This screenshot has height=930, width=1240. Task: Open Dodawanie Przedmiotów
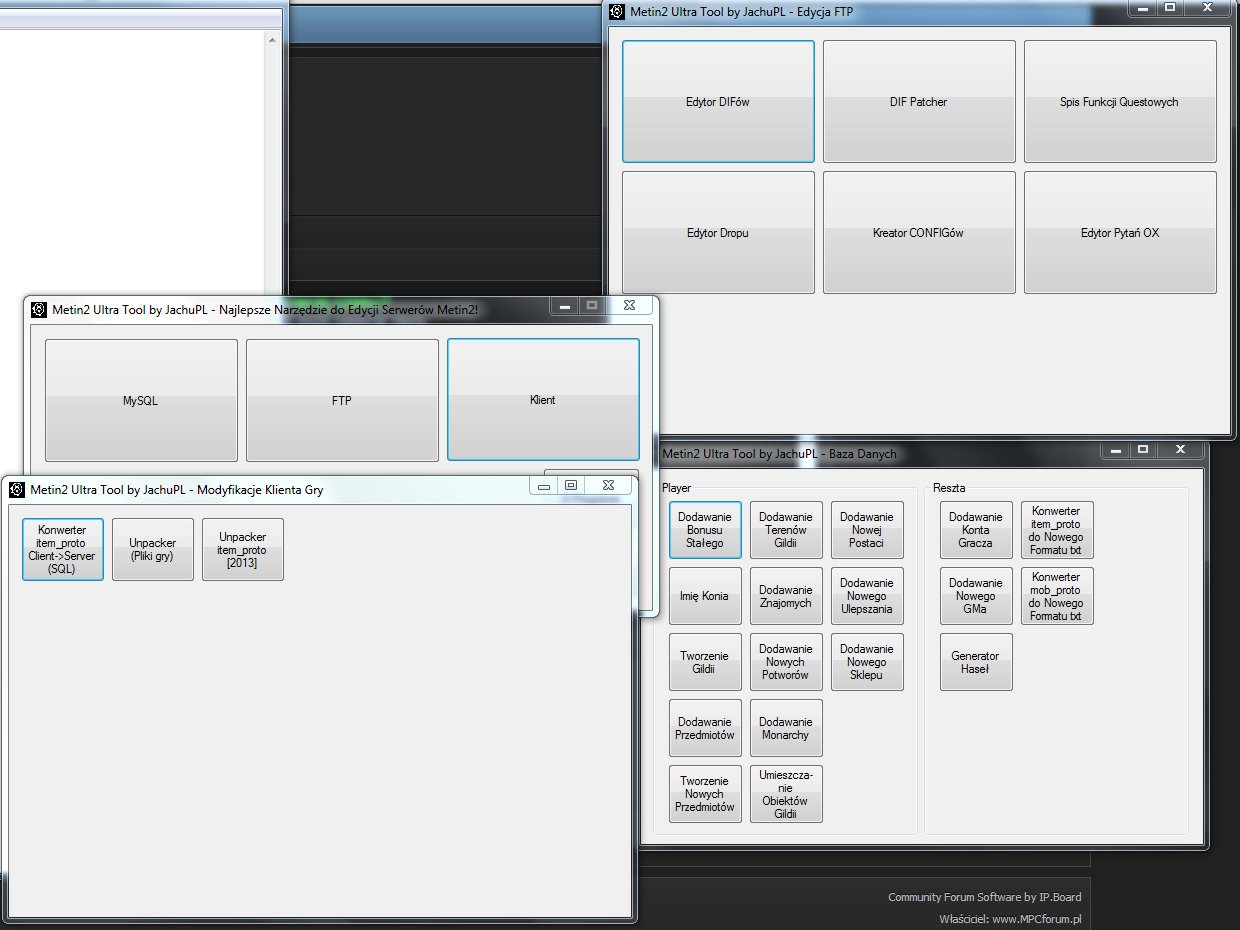[706, 728]
